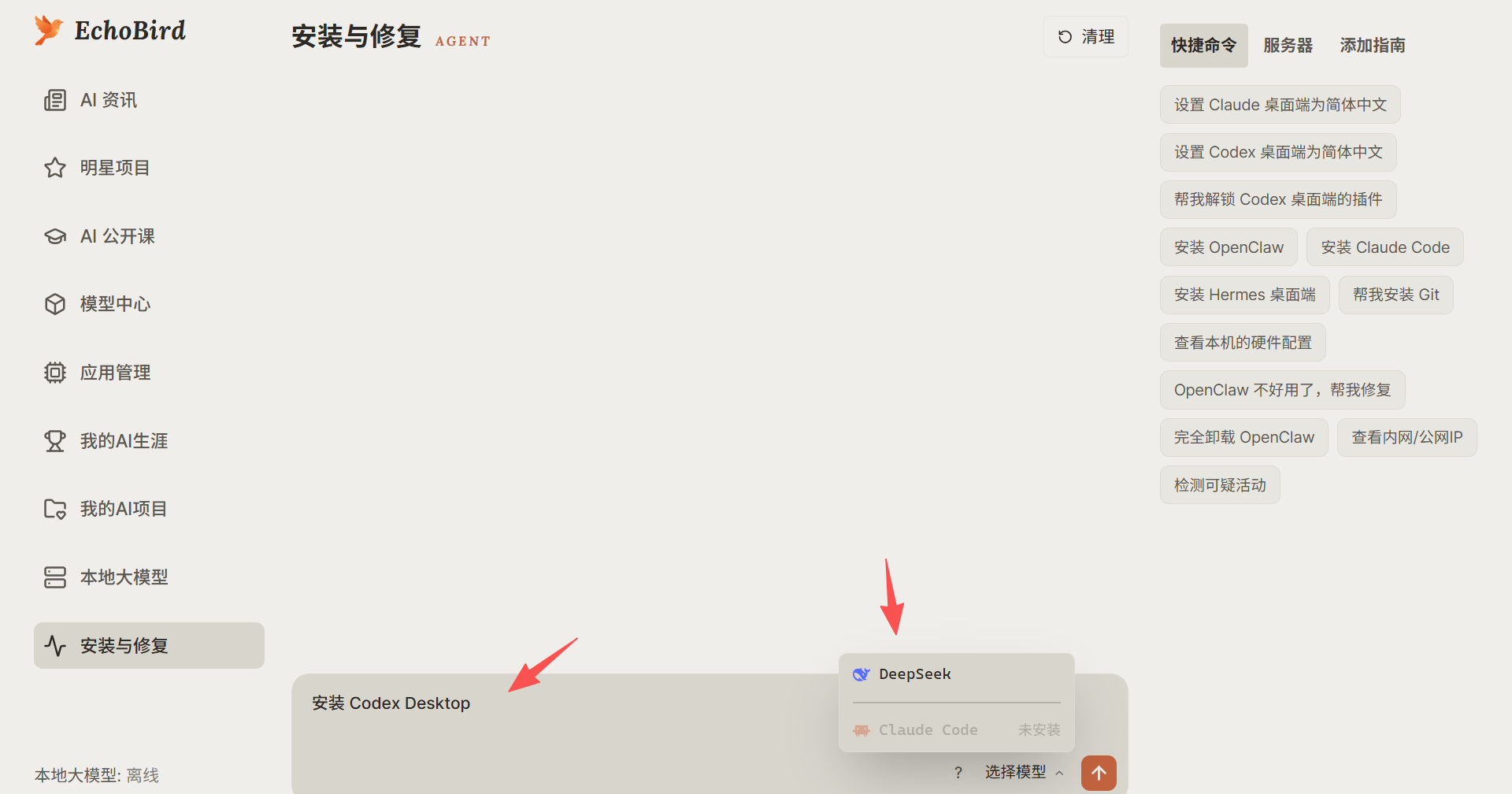Select DeepSeek from the model list
The image size is (1512, 794).
coord(957,674)
